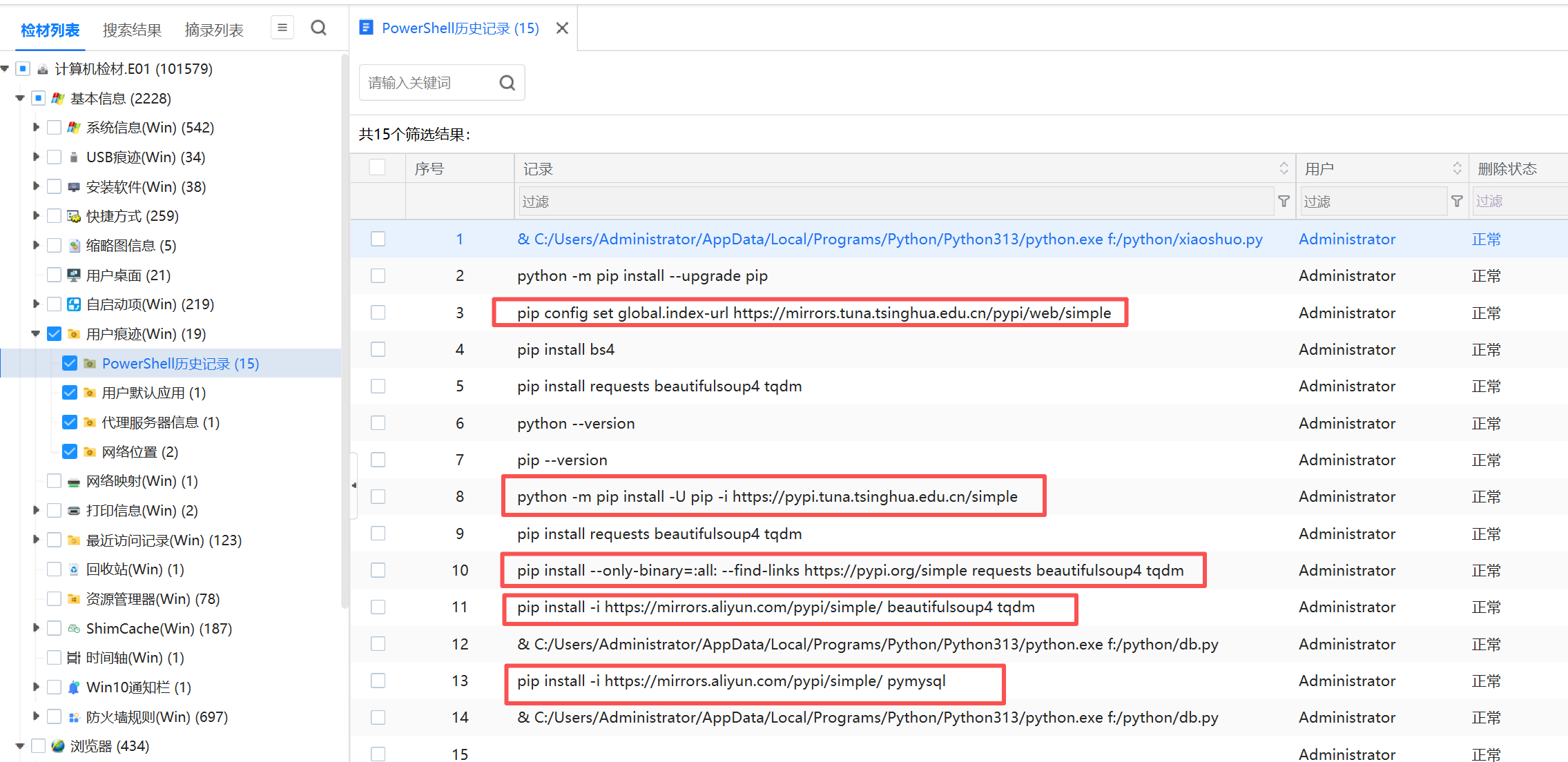This screenshot has height=762, width=1568.
Task: Click the 删除状态 filter field
Action: pos(1520,202)
